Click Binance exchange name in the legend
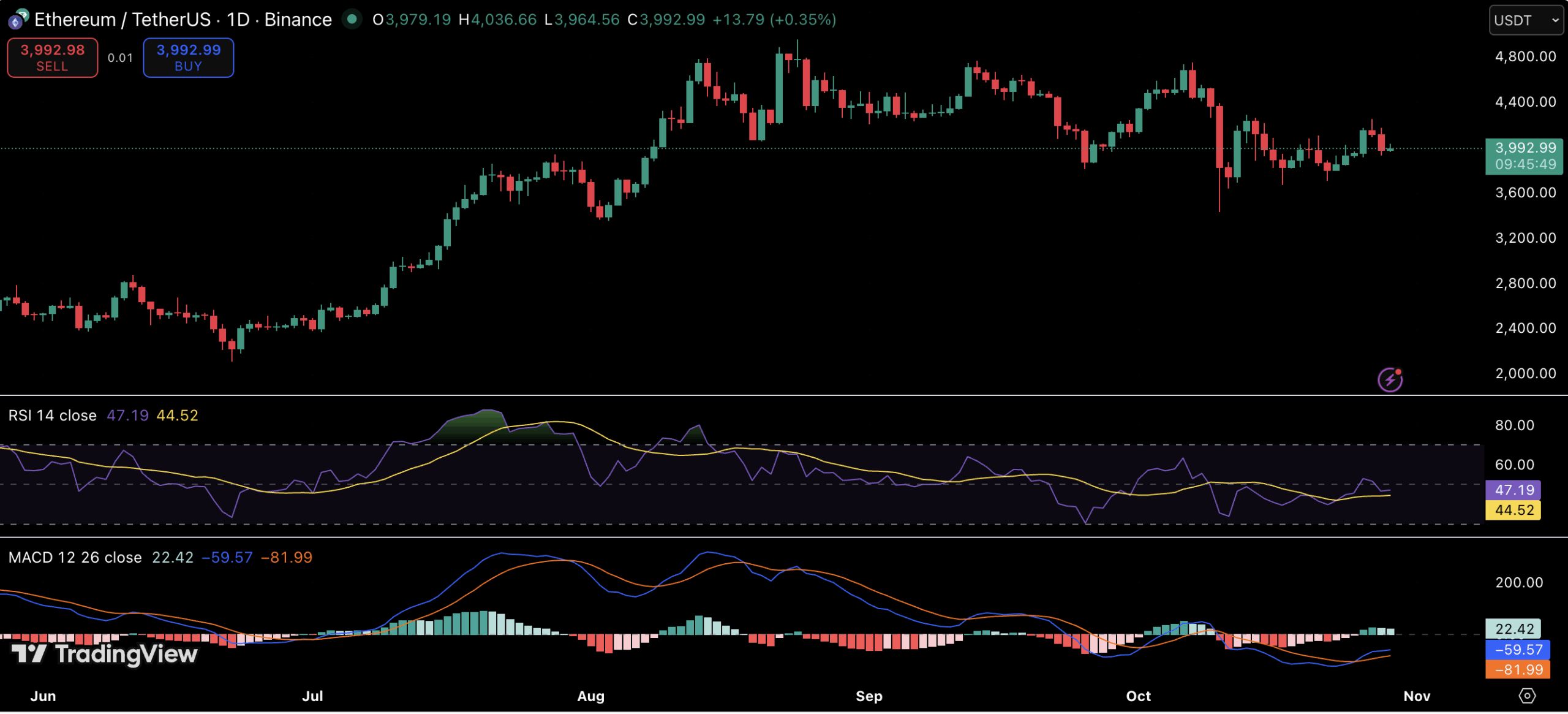1568x714 pixels. 296,19
